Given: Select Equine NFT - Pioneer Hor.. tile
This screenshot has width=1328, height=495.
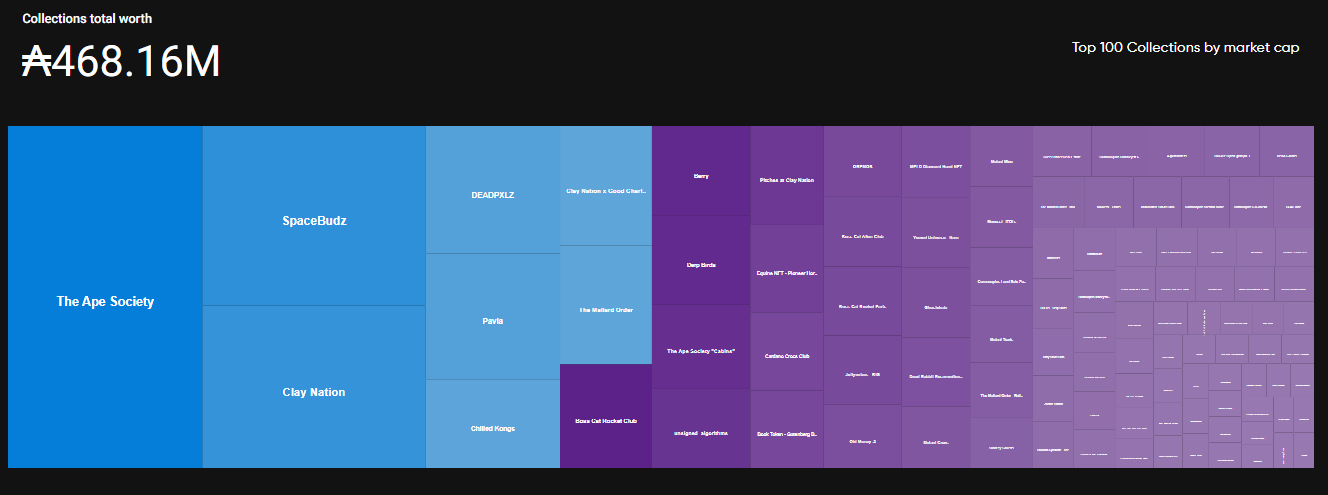Looking at the screenshot, I should (787, 269).
